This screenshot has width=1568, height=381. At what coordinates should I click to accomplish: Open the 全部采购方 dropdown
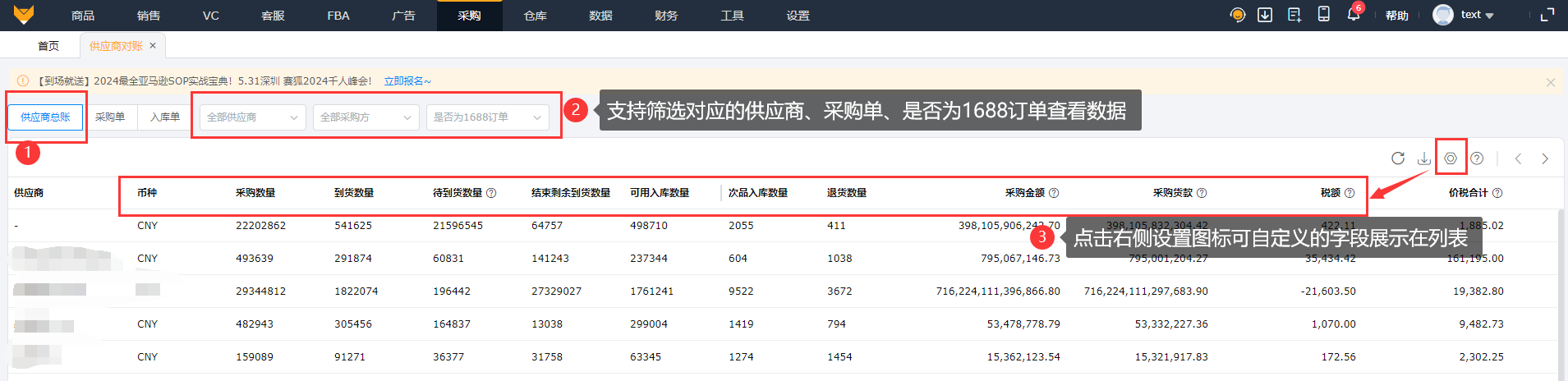pos(366,117)
